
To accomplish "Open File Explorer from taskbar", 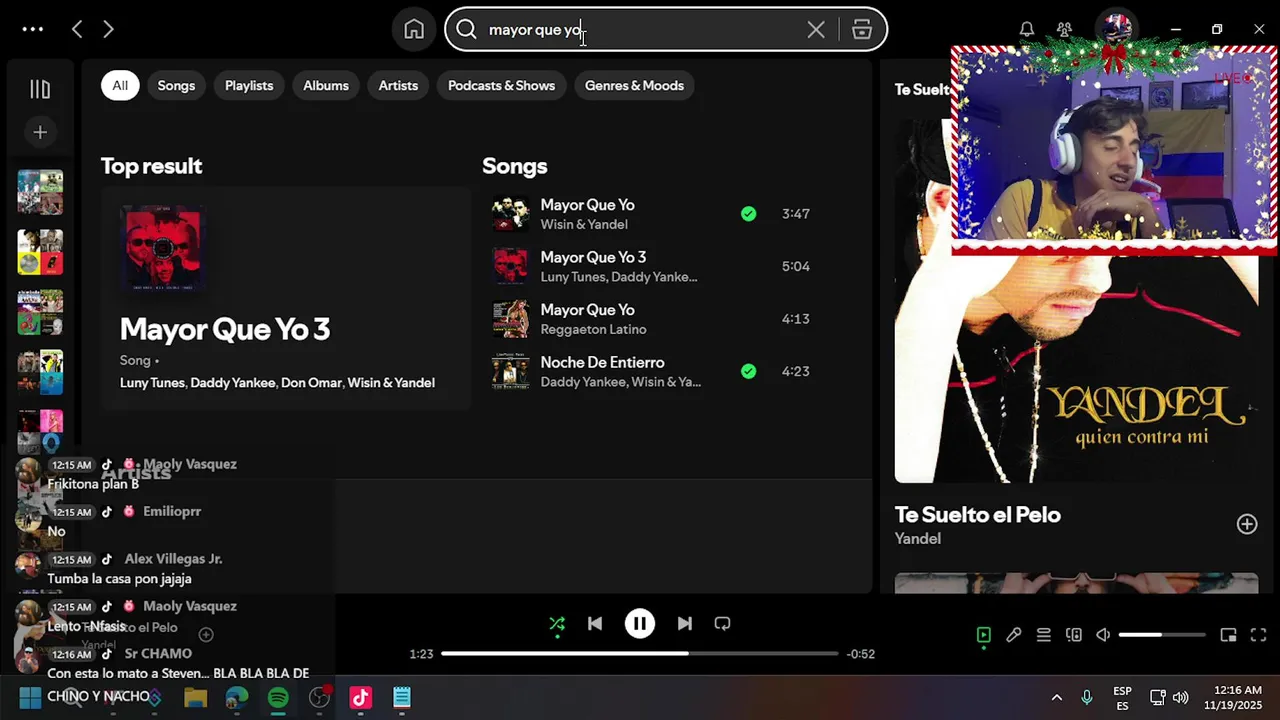I will [x=195, y=698].
